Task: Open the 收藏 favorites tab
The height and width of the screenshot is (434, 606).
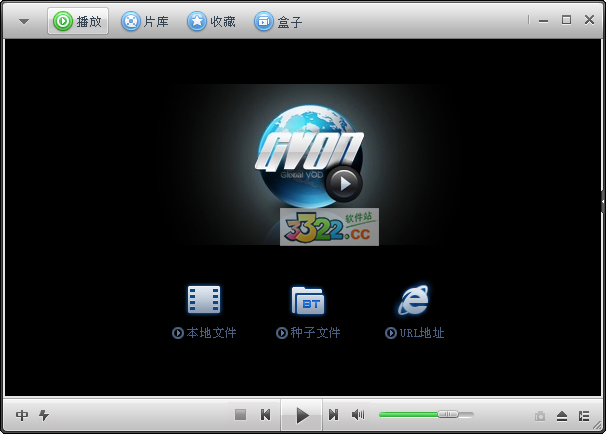Action: (x=211, y=21)
